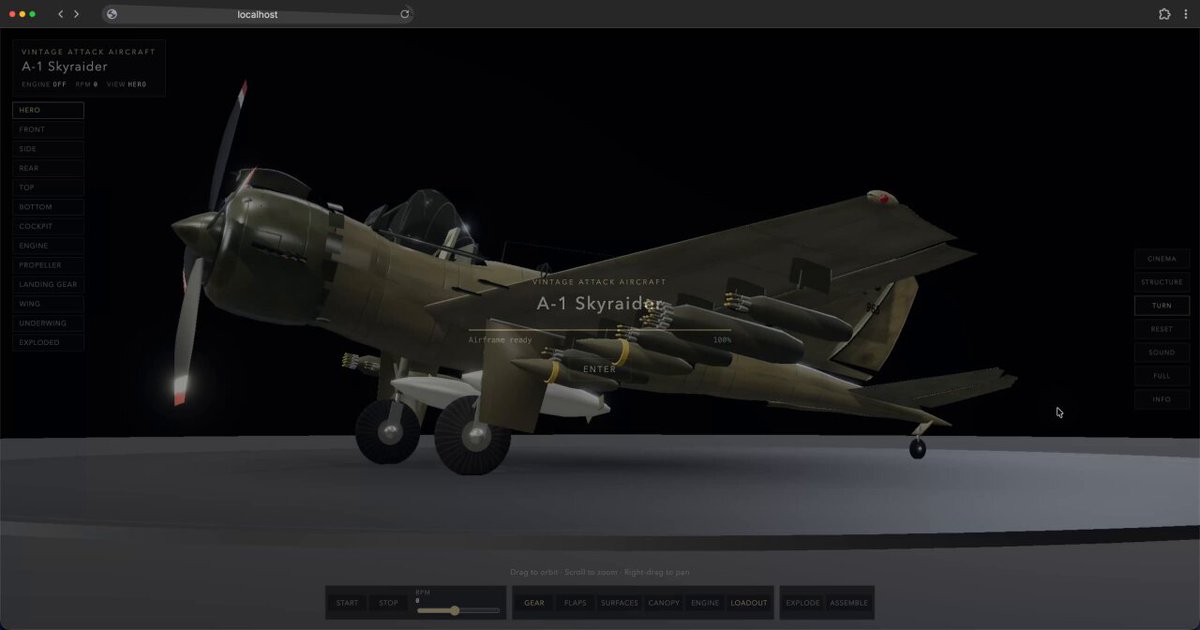Viewport: 1200px width, 630px height.
Task: Click RESET on right panel
Action: pos(1162,329)
